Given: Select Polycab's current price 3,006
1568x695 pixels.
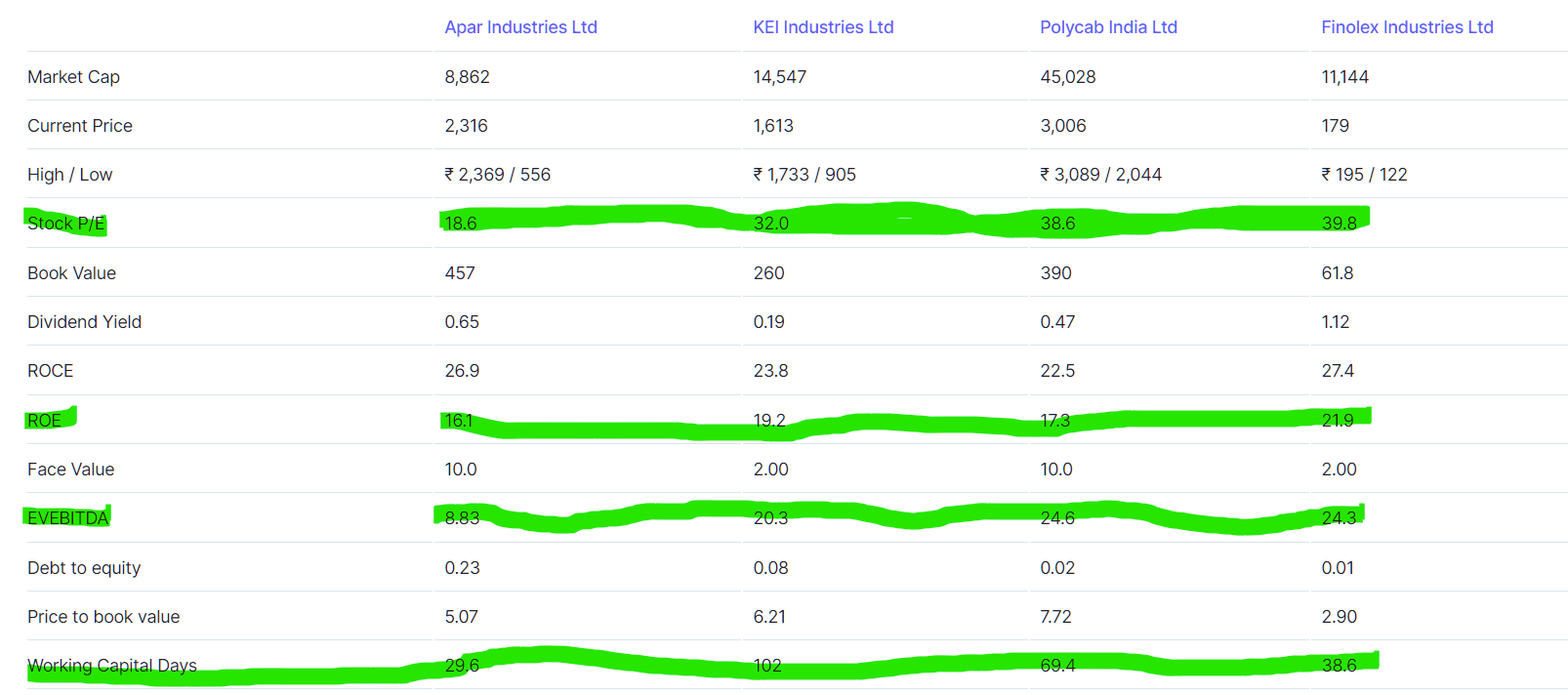Looking at the screenshot, I should [1062, 126].
